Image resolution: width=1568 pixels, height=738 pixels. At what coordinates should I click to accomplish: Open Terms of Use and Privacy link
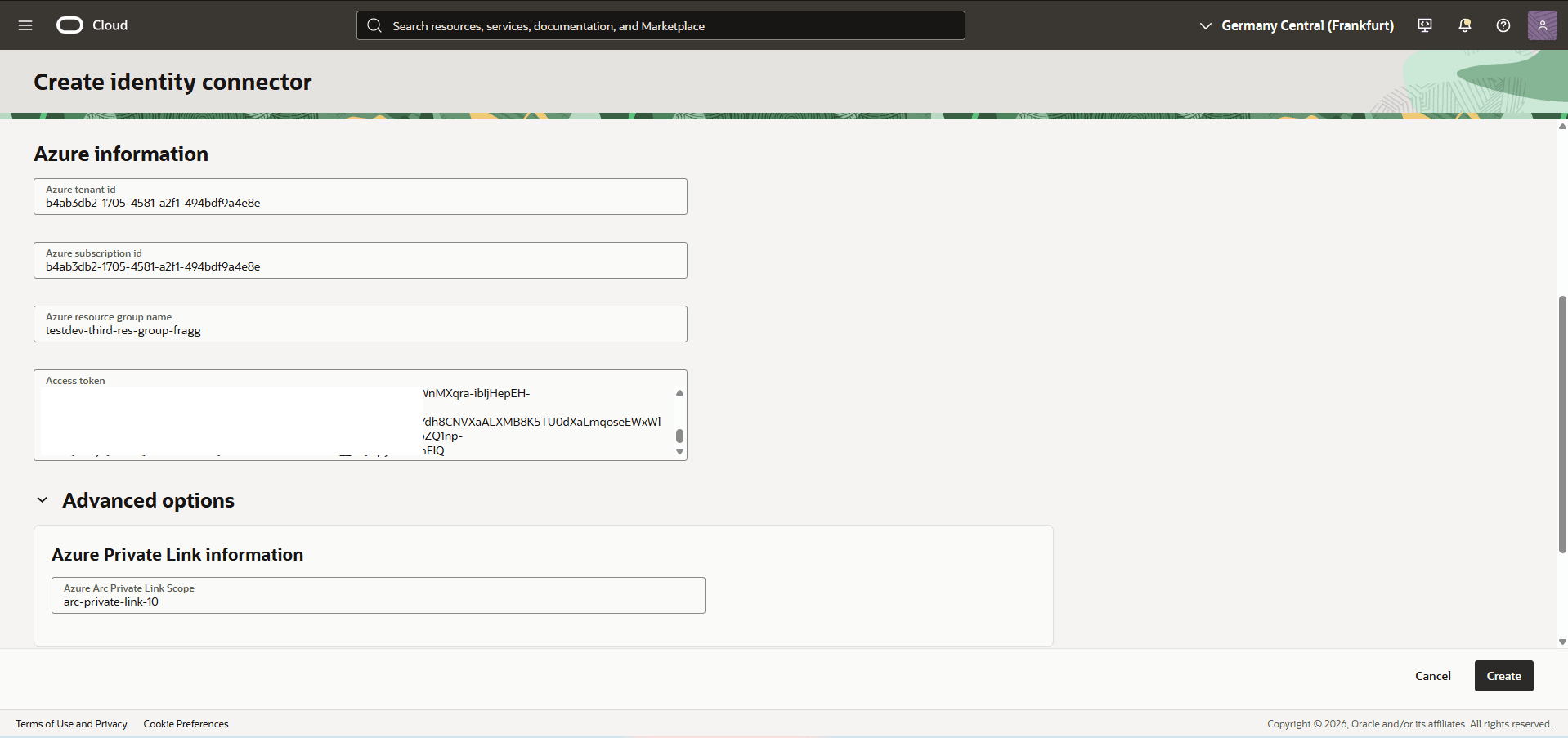point(72,724)
